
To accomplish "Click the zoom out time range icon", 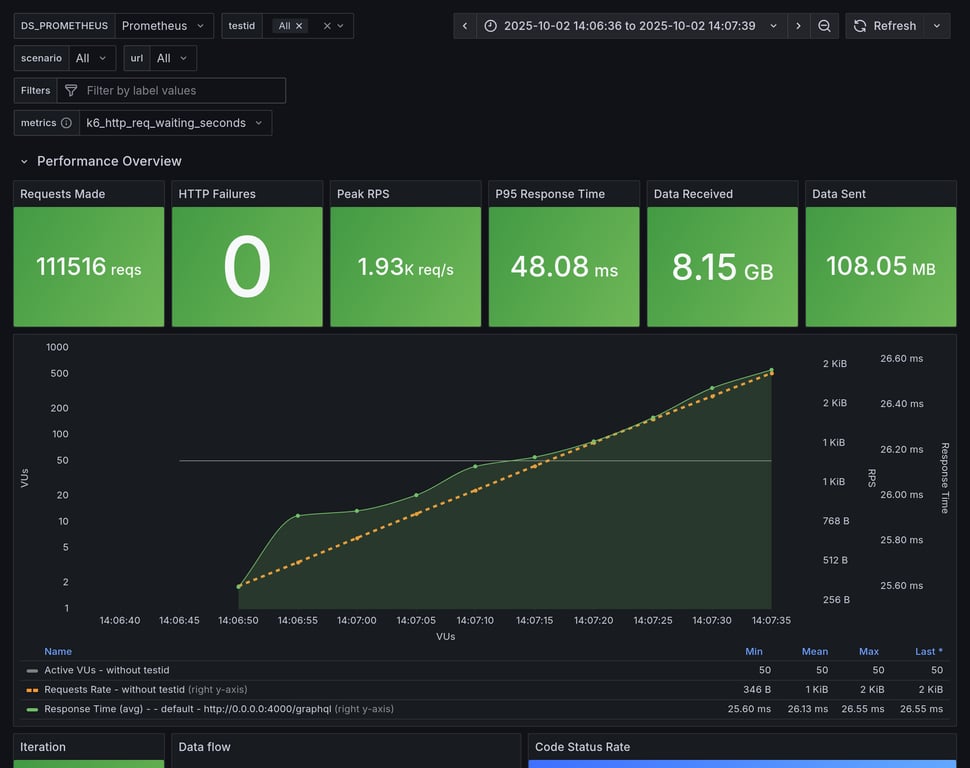I will click(824, 26).
